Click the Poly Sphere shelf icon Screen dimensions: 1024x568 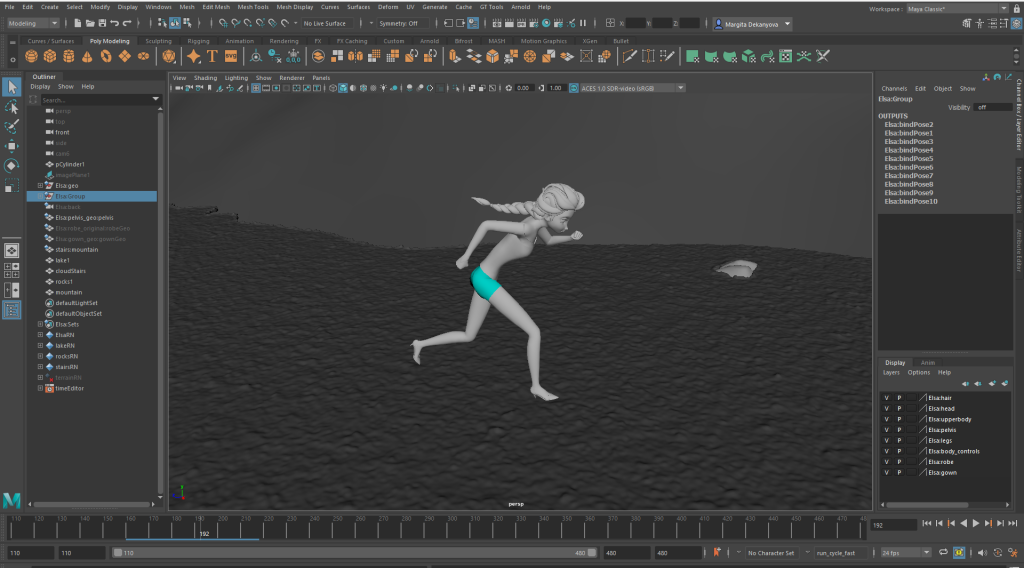(31, 57)
